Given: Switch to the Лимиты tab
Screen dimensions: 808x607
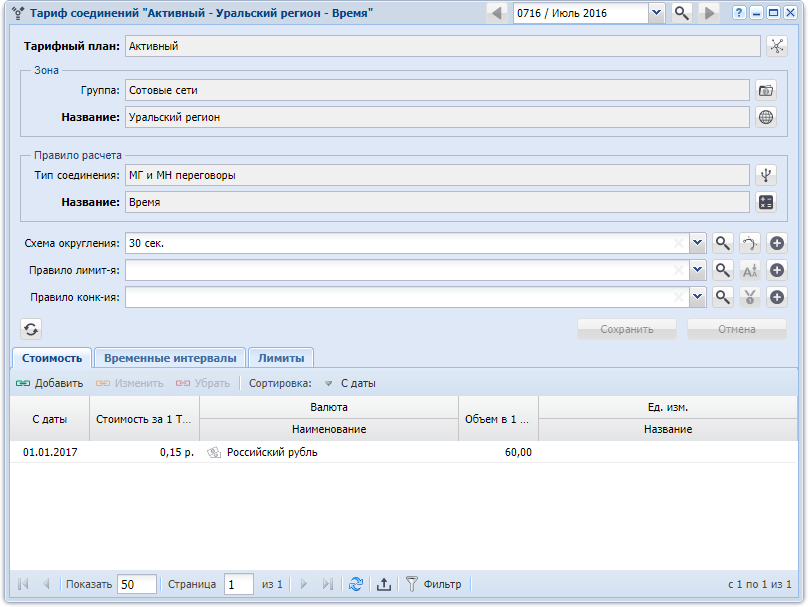Looking at the screenshot, I should pos(281,358).
